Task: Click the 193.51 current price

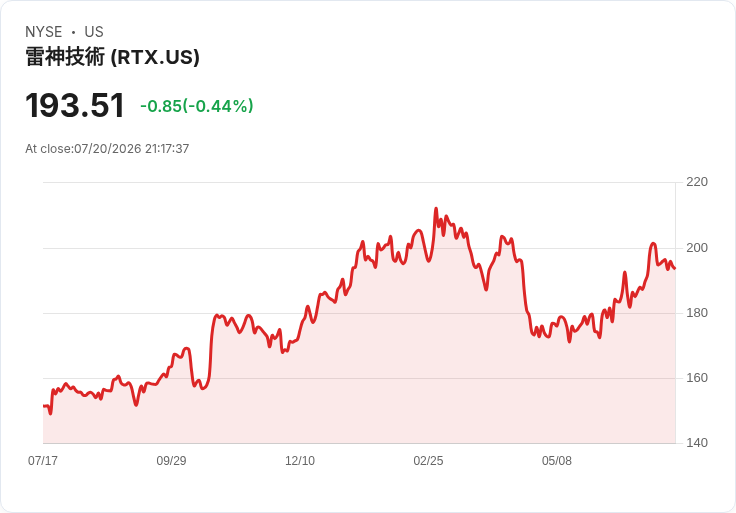Action: point(75,105)
